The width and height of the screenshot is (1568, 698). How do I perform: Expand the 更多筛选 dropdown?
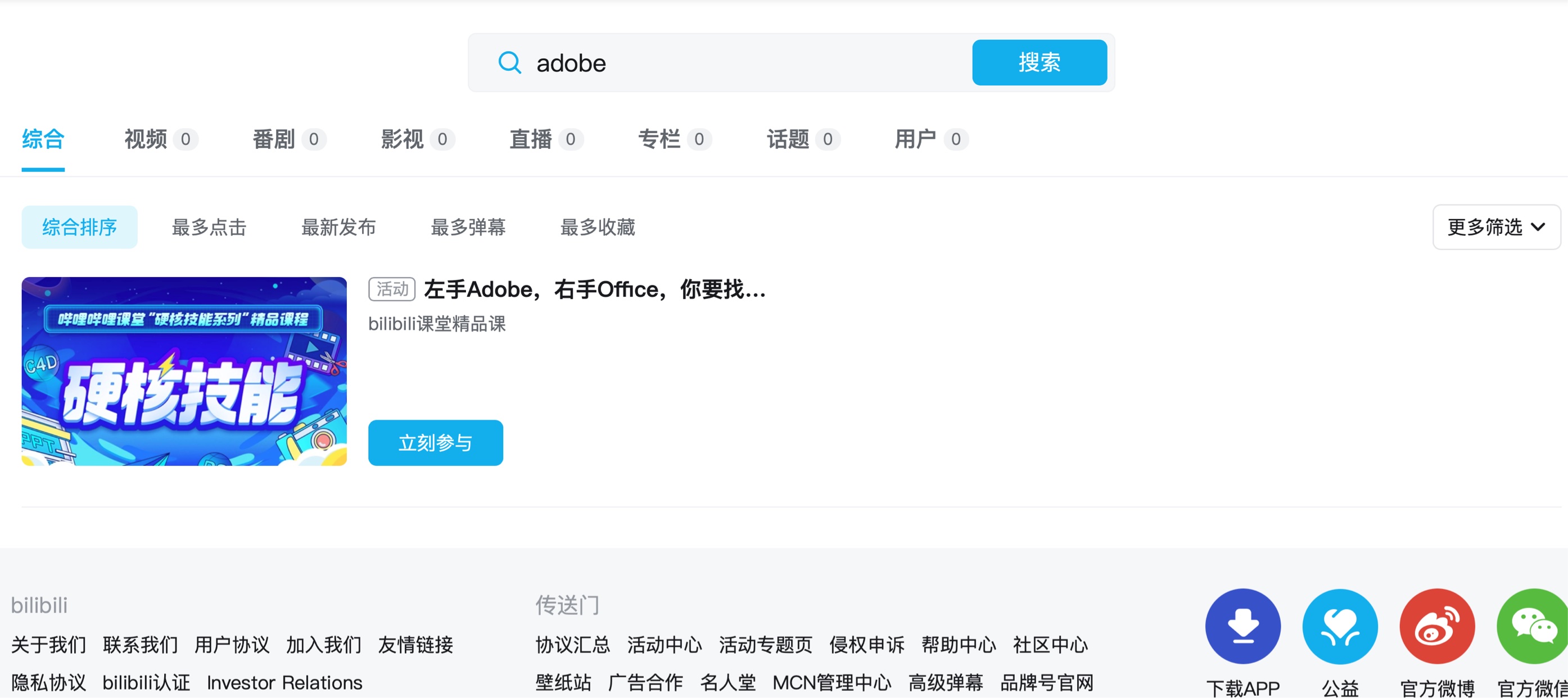[1495, 227]
